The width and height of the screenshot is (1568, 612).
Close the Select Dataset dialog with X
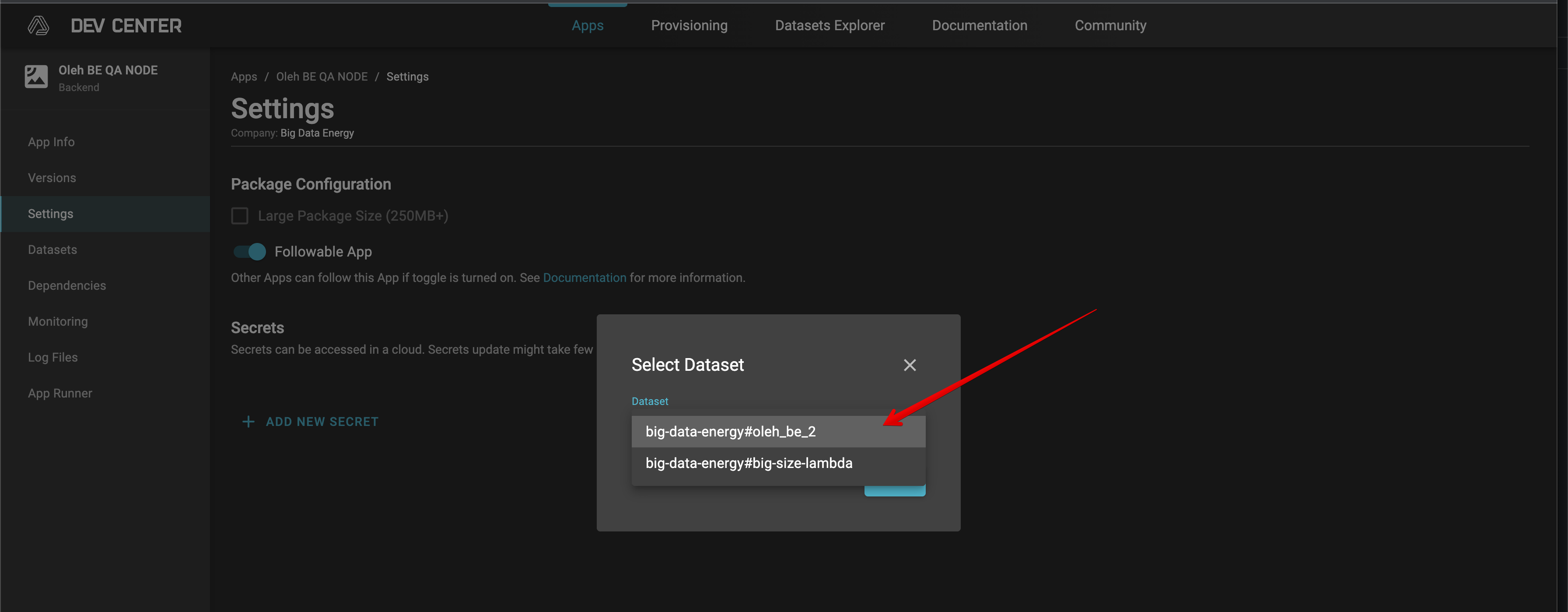tap(910, 365)
